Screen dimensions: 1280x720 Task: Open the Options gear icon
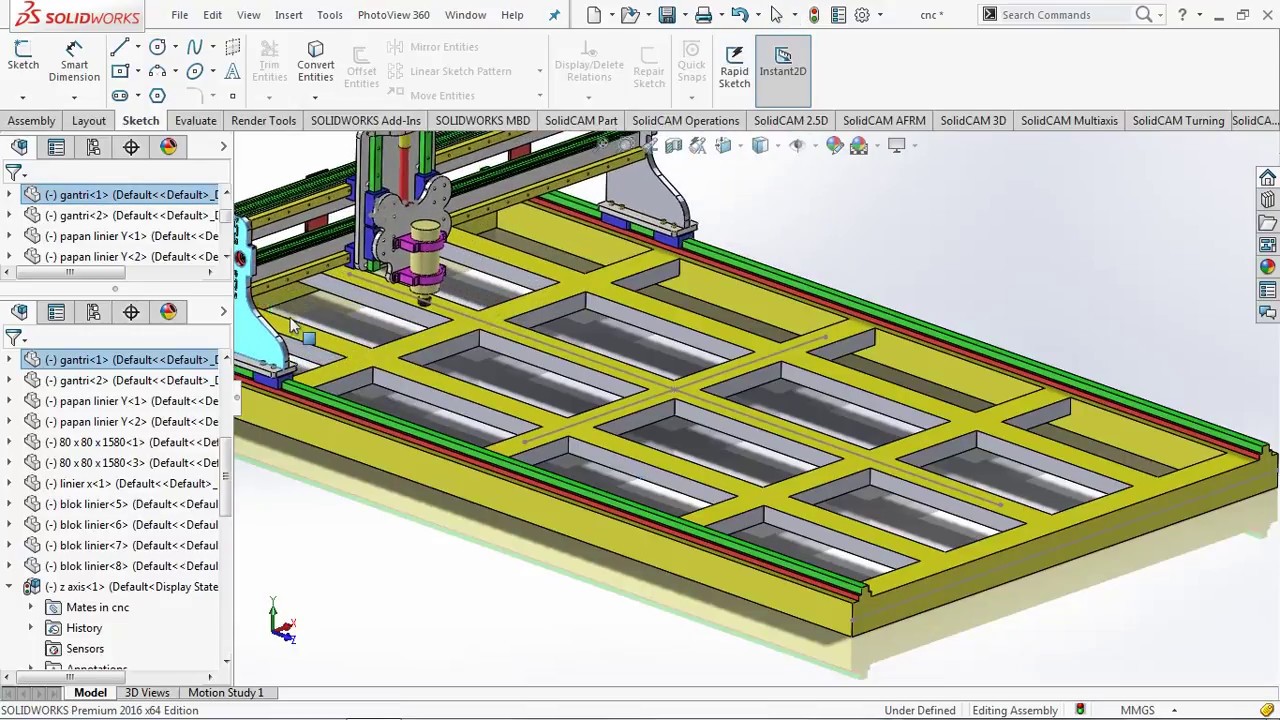pyautogui.click(x=862, y=15)
